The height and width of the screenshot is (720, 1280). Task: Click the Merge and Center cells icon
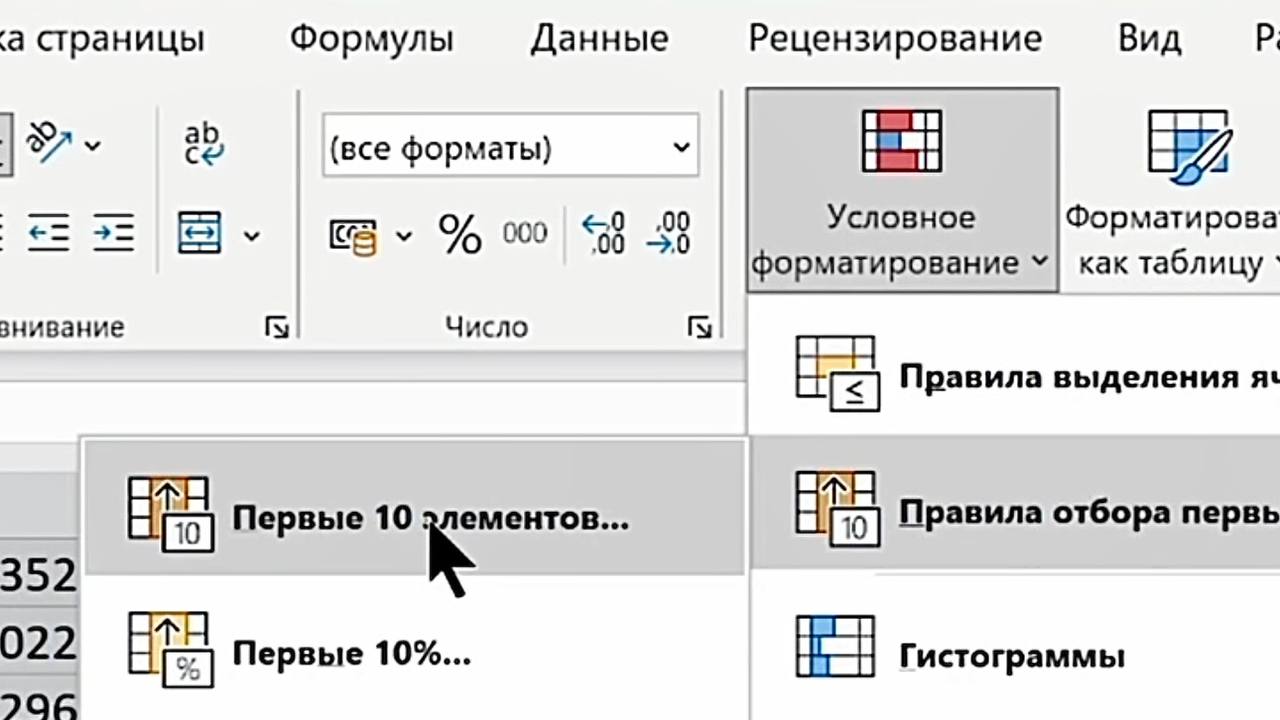pyautogui.click(x=199, y=234)
